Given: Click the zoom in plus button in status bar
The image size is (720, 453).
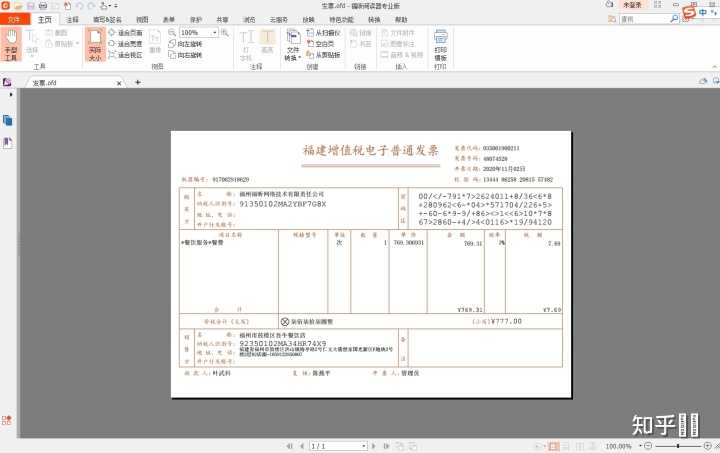Looking at the screenshot, I should [x=707, y=446].
